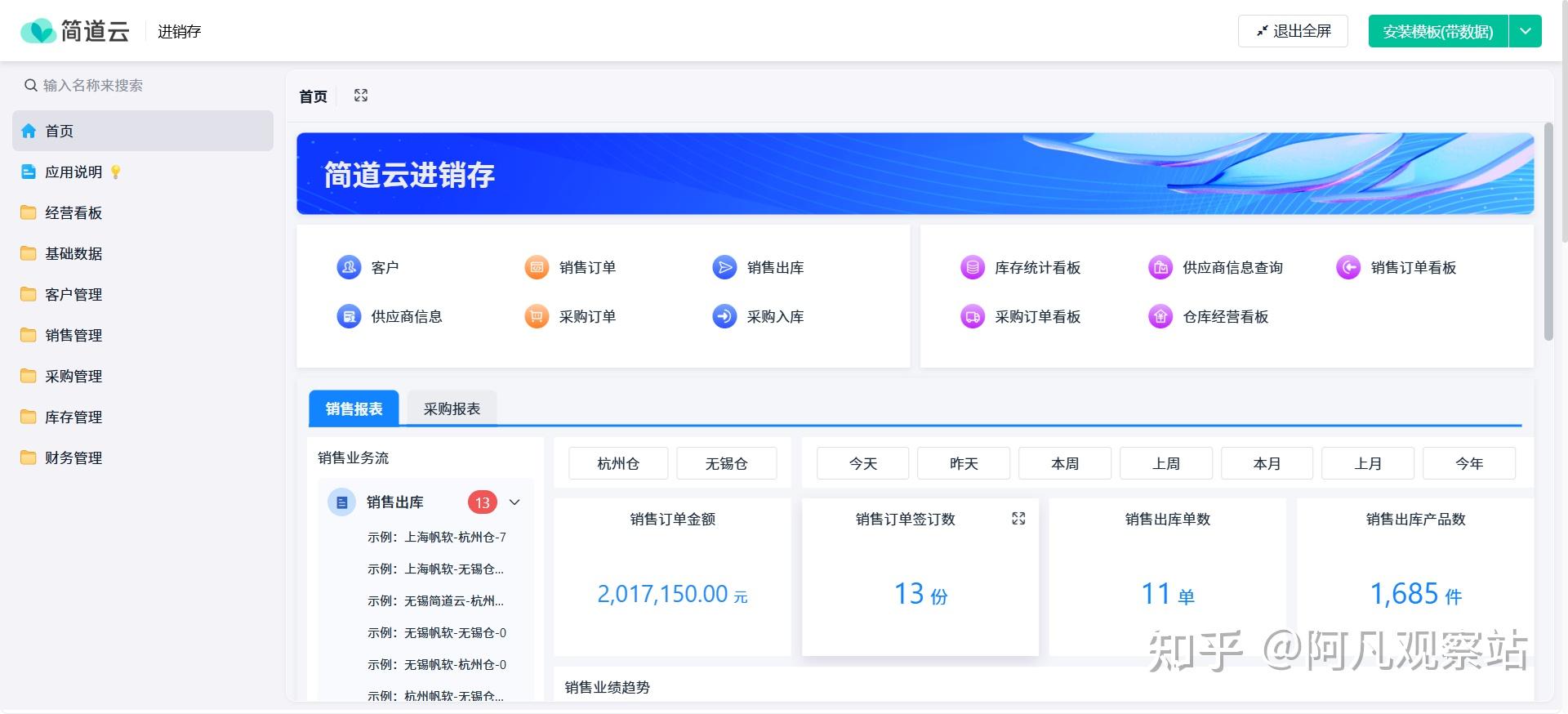1568x714 pixels.
Task: Open the 库存统计看板 icon
Action: [x=973, y=267]
